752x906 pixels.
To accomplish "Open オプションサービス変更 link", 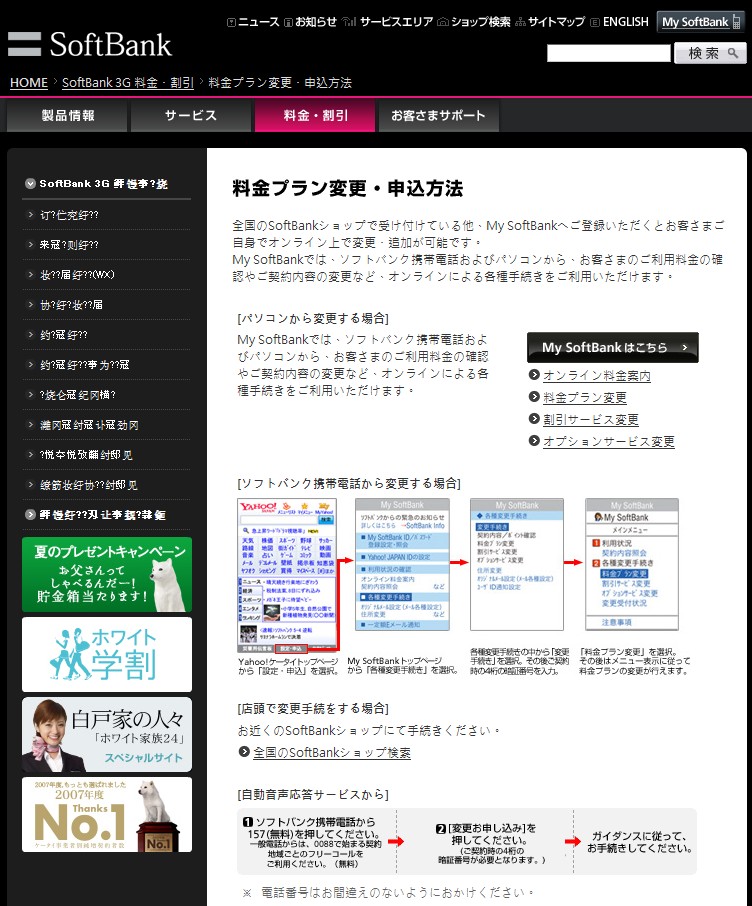I will 609,441.
